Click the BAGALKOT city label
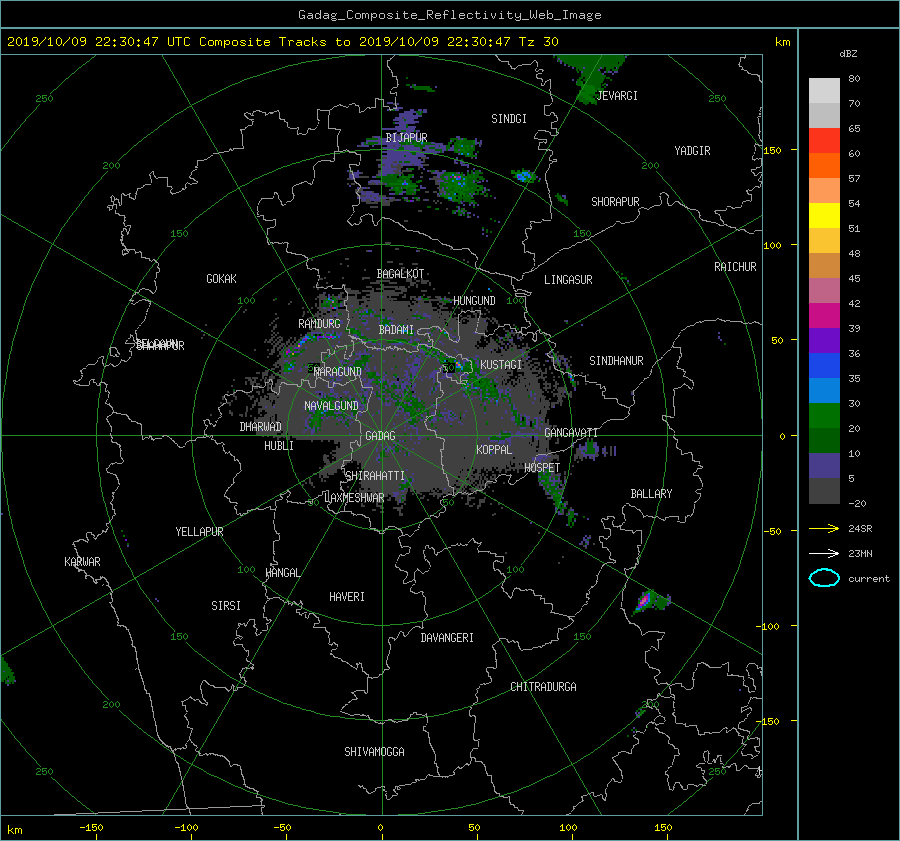 (400, 274)
